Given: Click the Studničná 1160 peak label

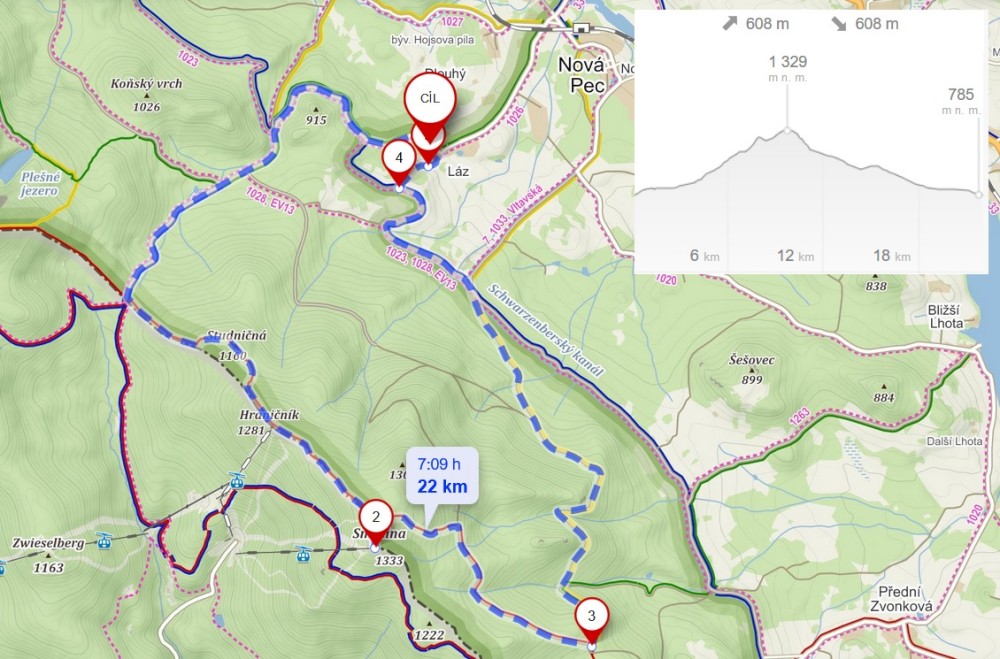Looking at the screenshot, I should point(236,345).
